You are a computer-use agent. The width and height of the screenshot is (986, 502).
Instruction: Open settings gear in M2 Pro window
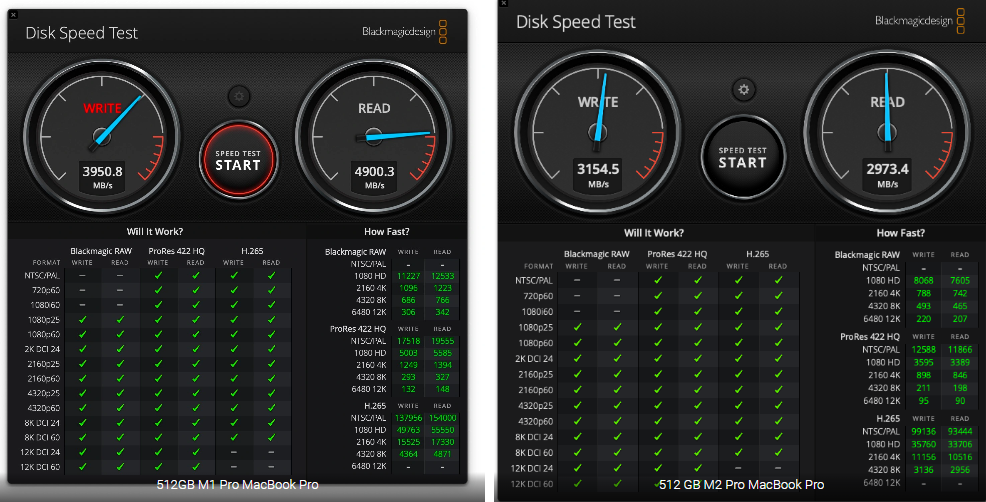pos(743,89)
